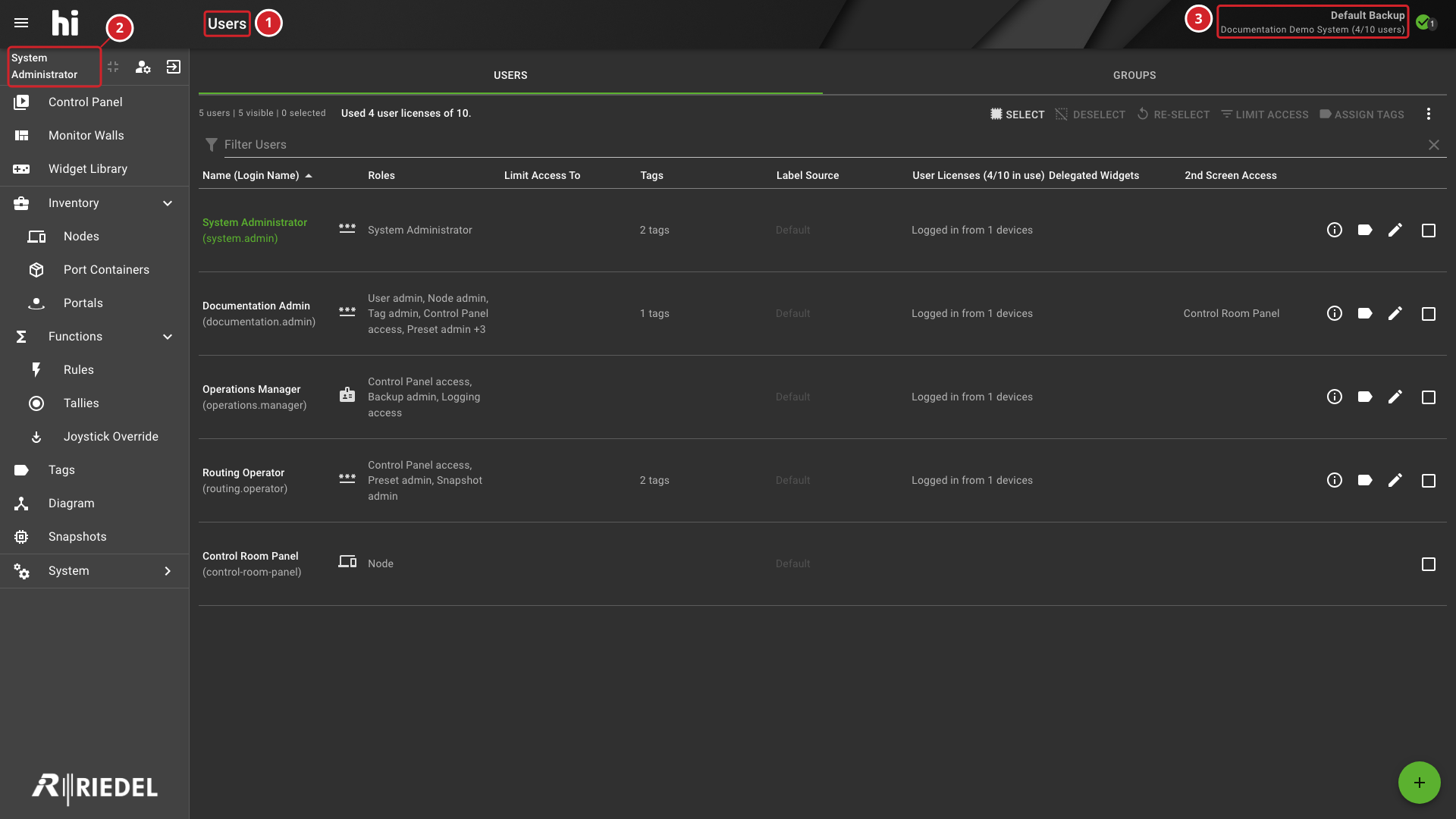1456x819 pixels.
Task: Click the RE-SELECT button
Action: (x=1173, y=115)
